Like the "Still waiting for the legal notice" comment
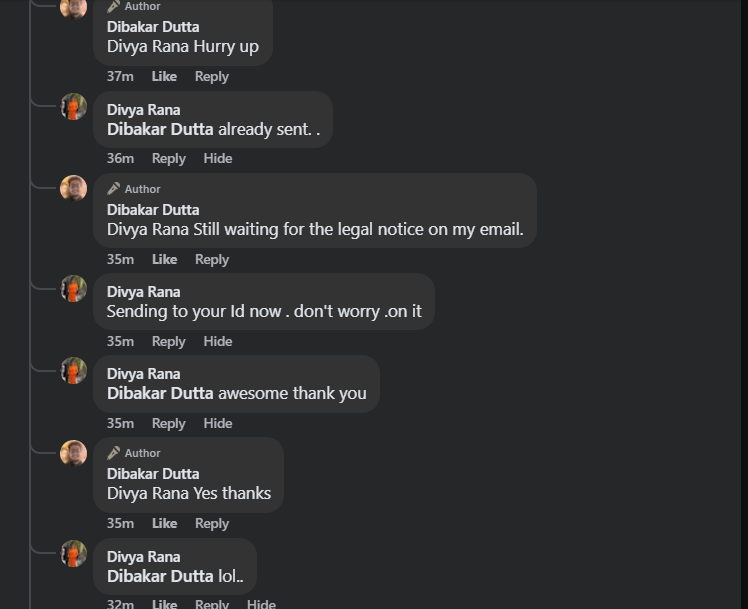The image size is (748, 609). (164, 259)
